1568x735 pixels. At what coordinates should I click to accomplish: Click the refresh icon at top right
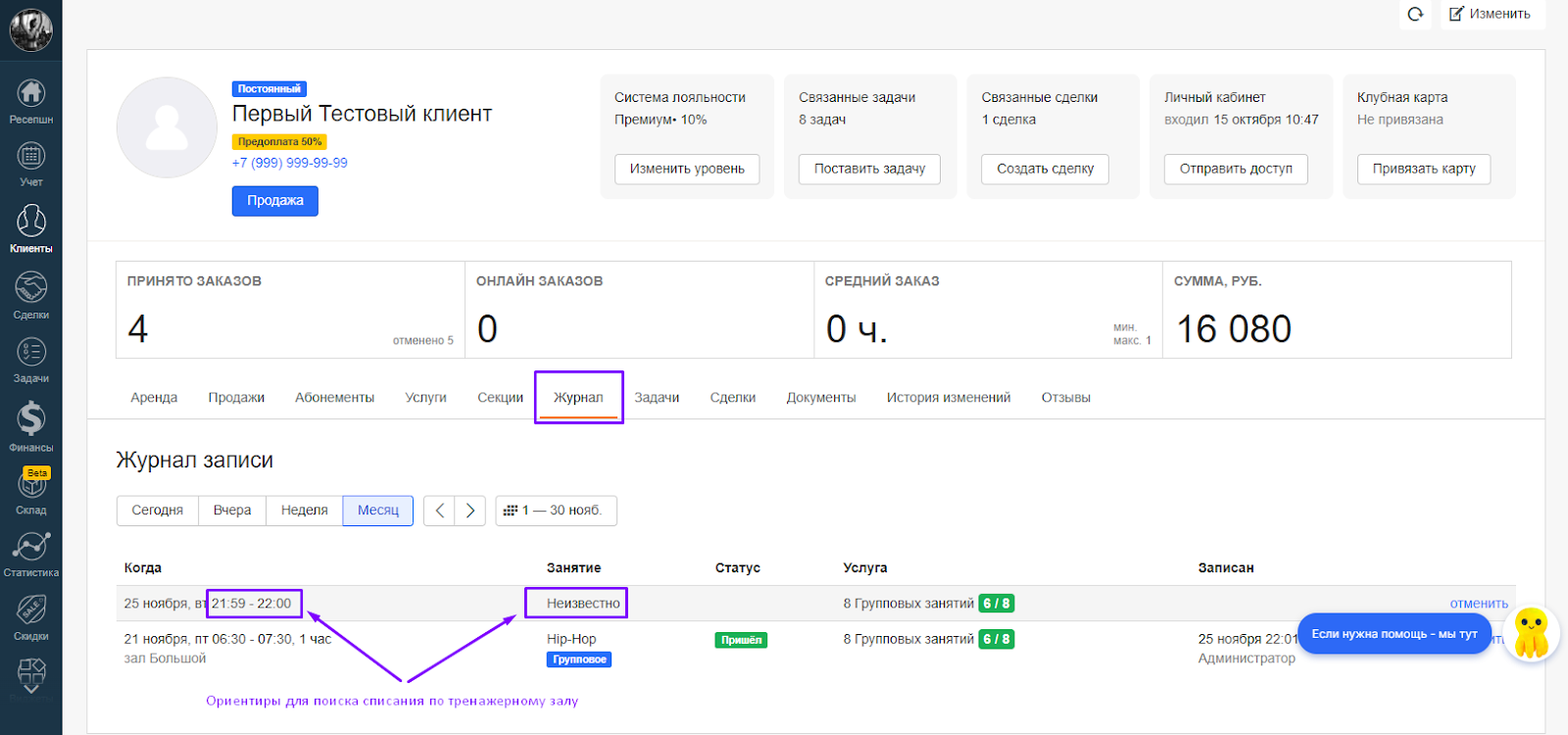(x=1415, y=14)
